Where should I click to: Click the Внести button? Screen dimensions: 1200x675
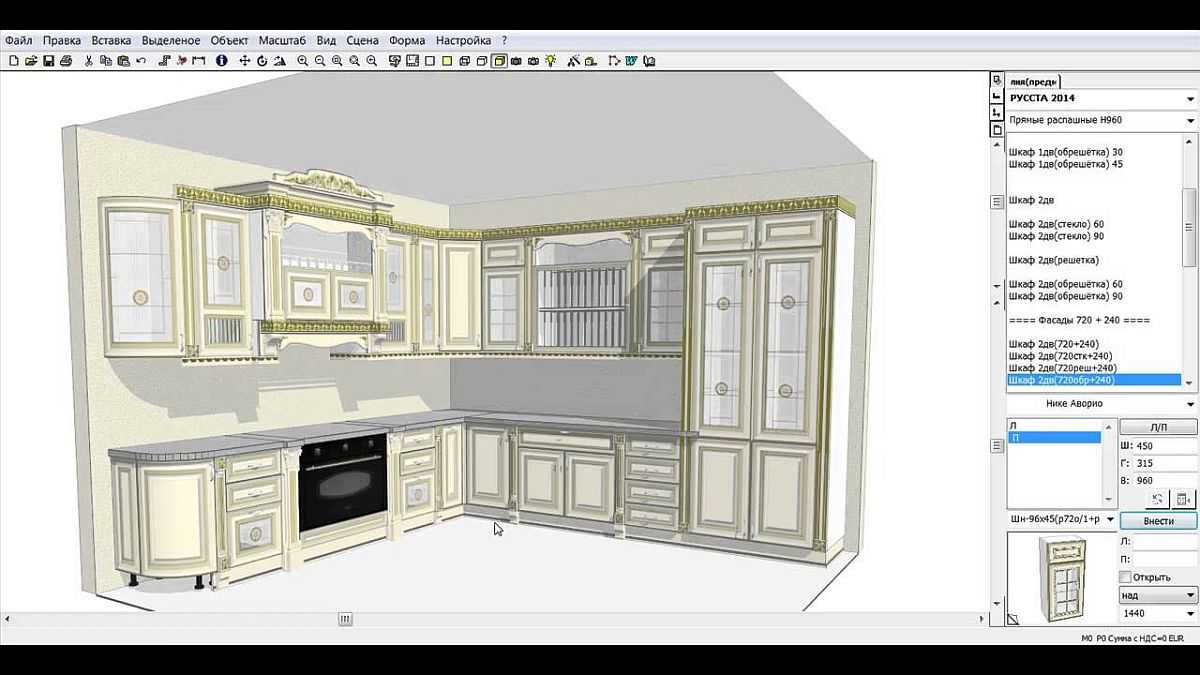(1158, 521)
